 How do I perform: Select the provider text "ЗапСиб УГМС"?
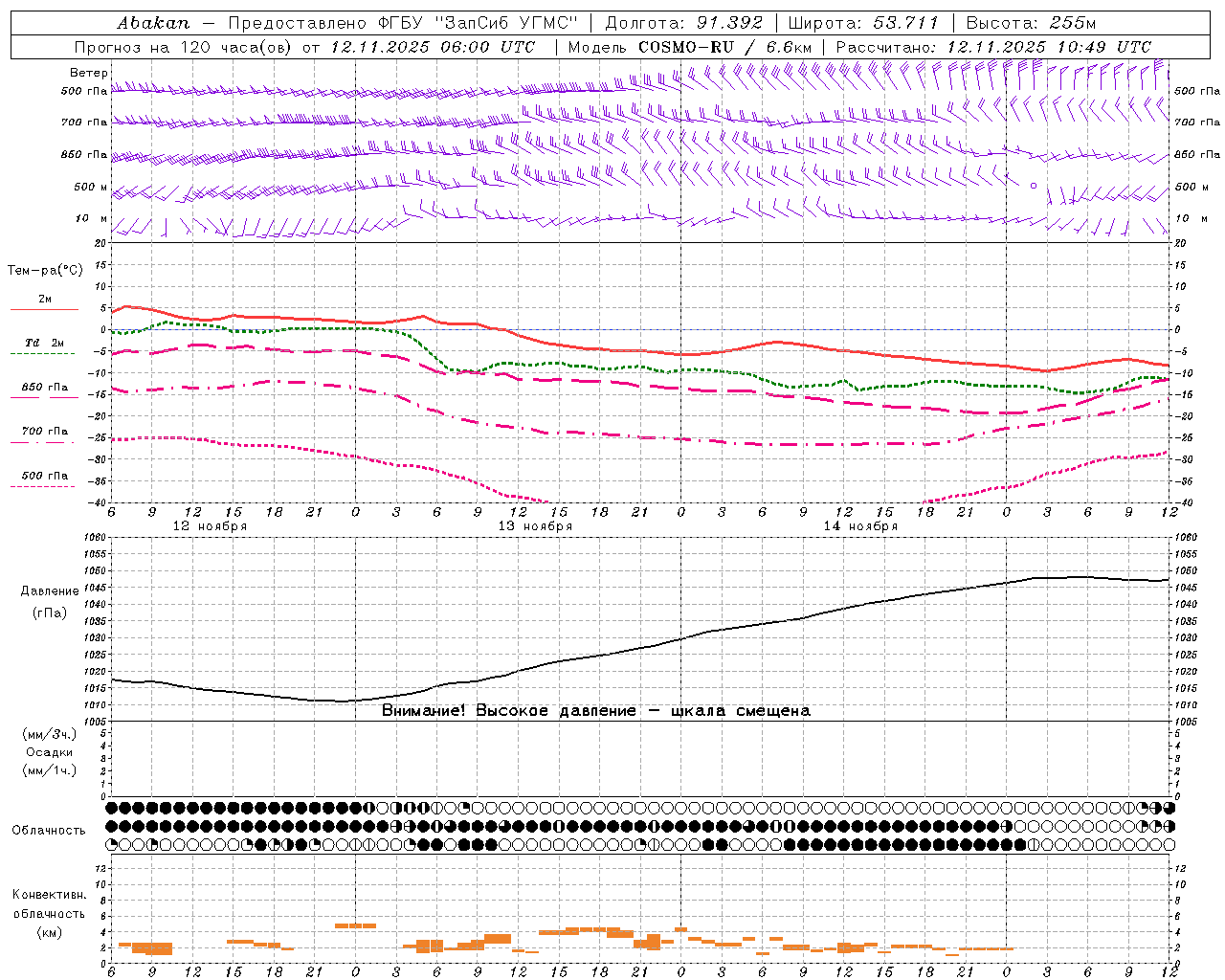[x=506, y=23]
